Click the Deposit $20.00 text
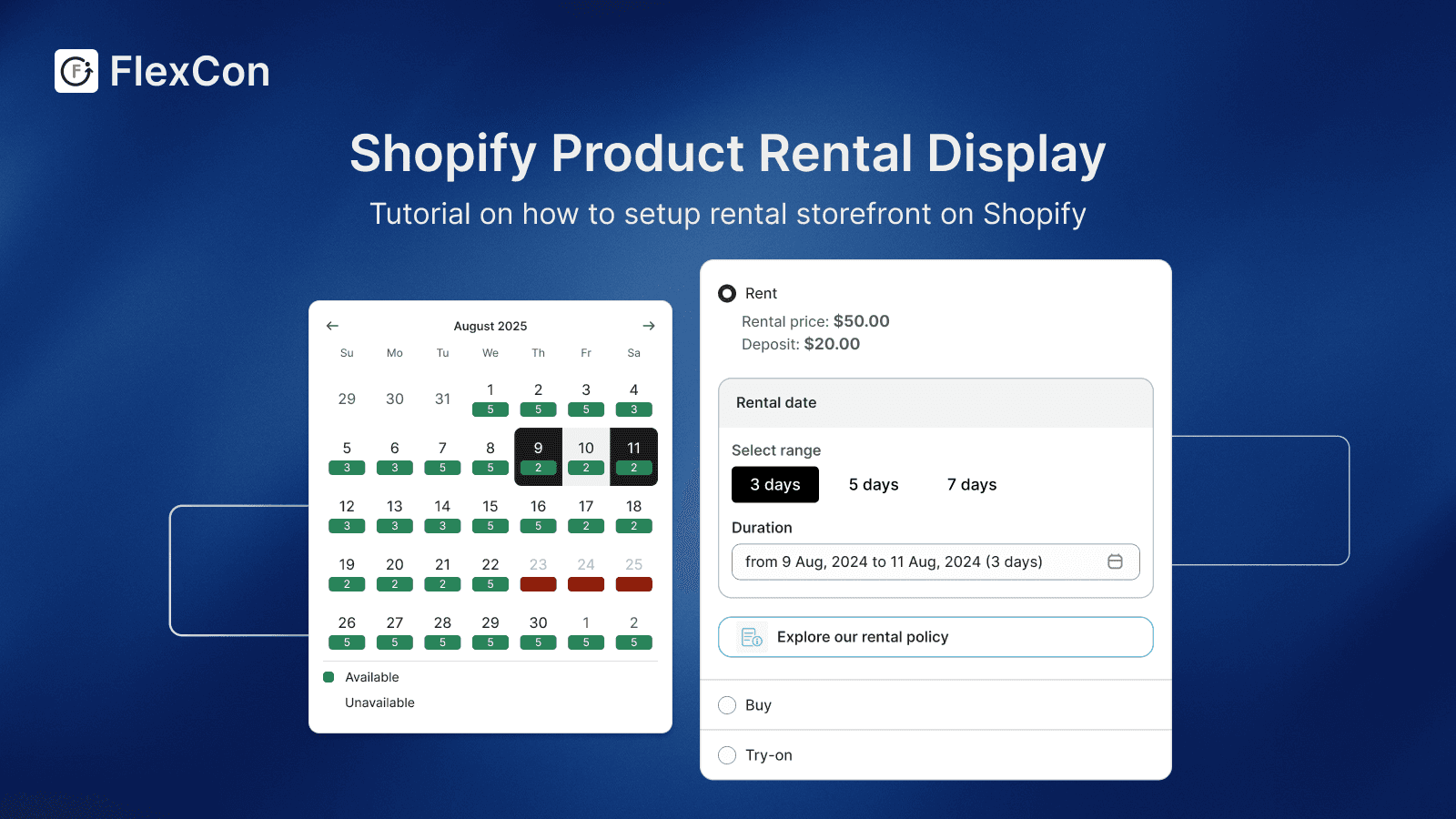Viewport: 1456px width, 819px height. (x=801, y=344)
